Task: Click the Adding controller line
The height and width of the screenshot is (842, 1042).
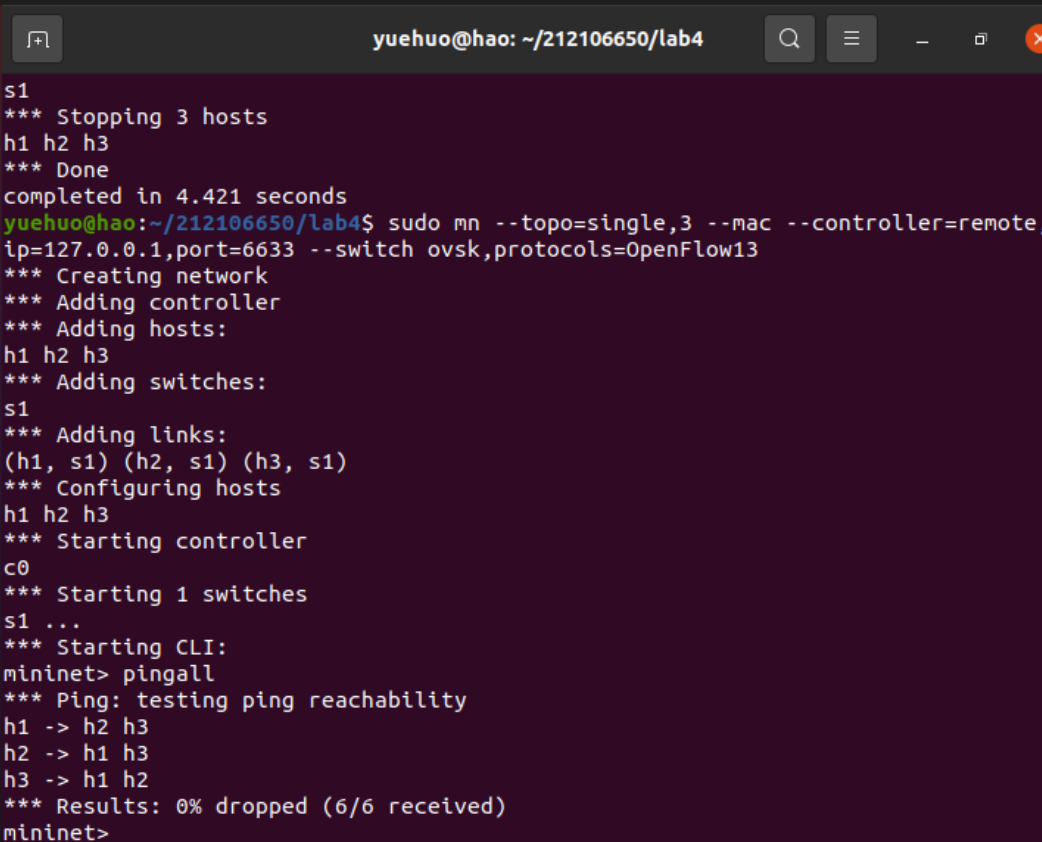Action: pyautogui.click(x=142, y=302)
